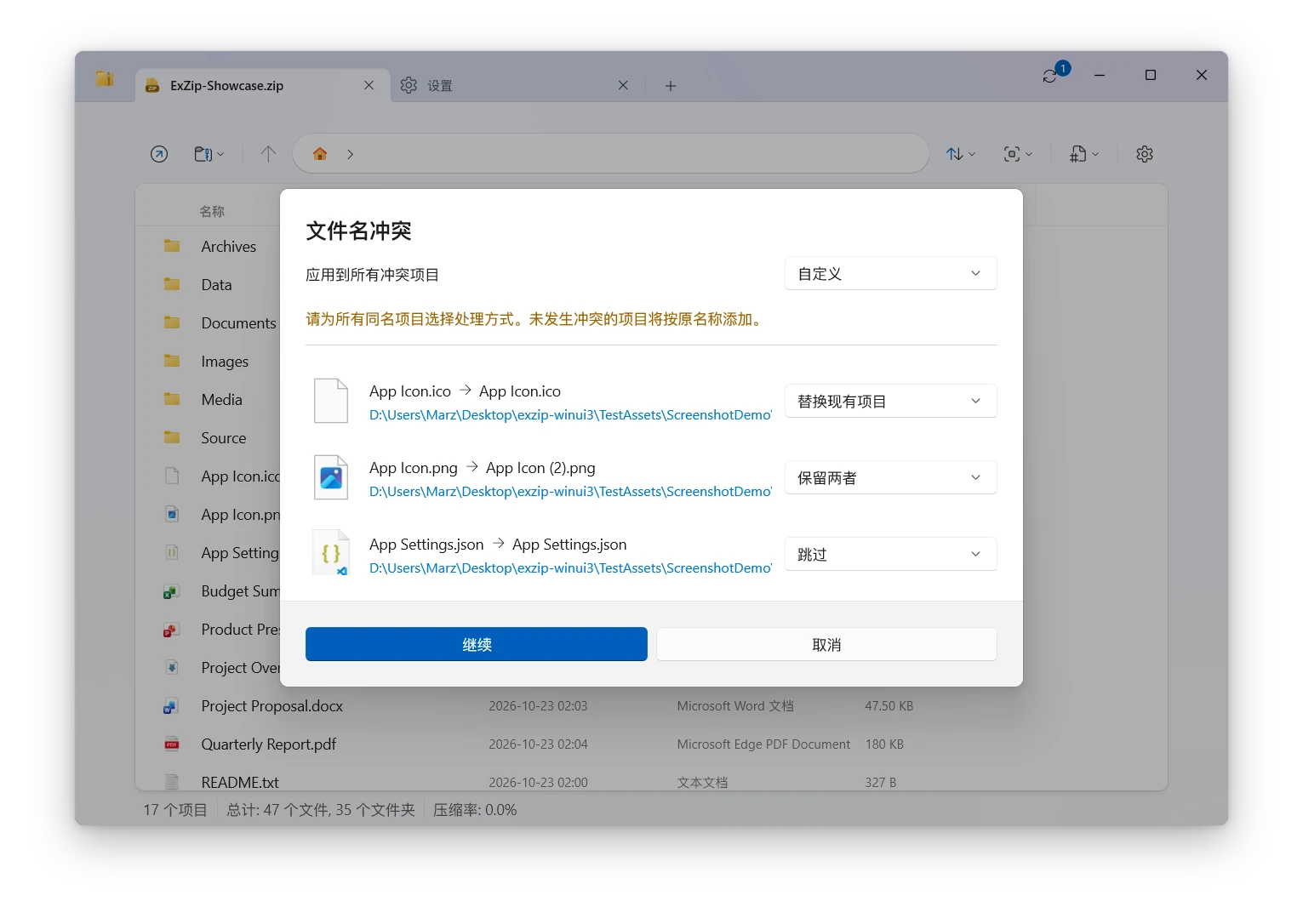This screenshot has width=1303, height=924.
Task: Click the Project Overview file icon
Action: (171, 668)
